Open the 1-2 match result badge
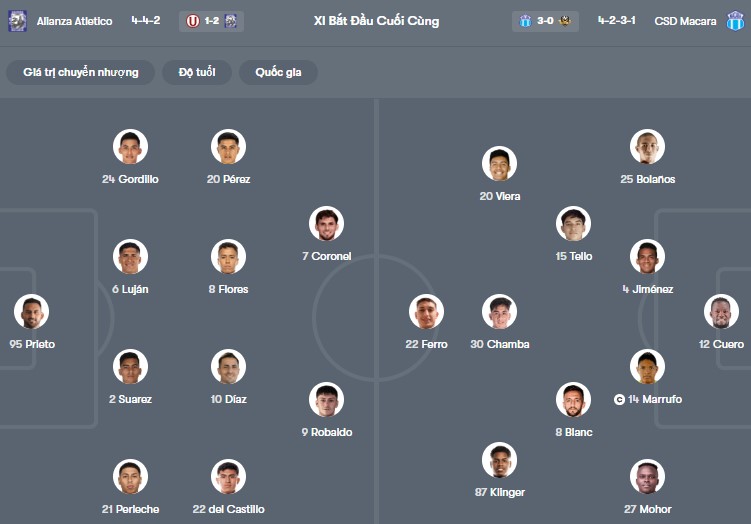The width and height of the screenshot is (751, 524). point(212,21)
